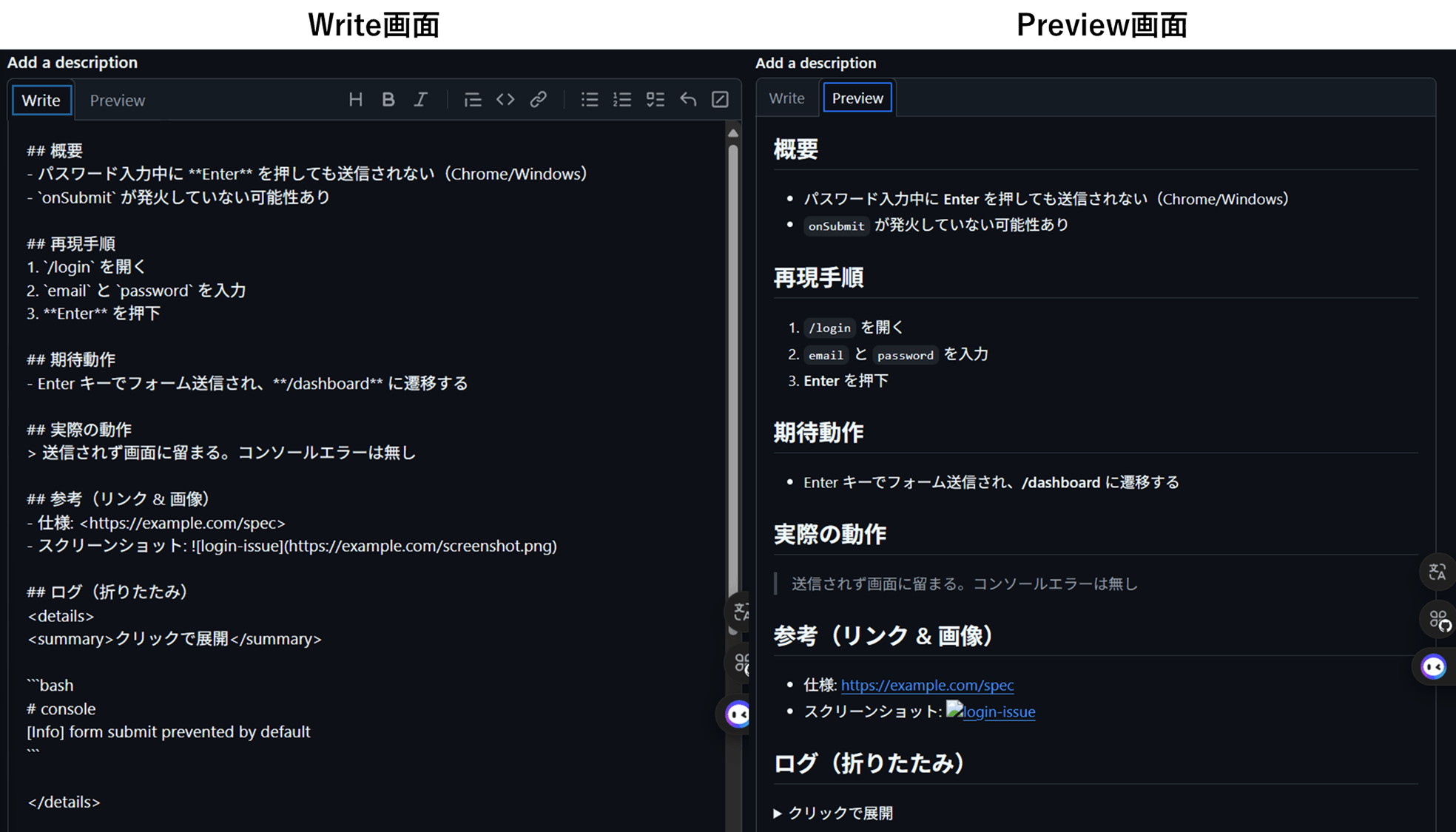Add a link using the chain icon

[x=538, y=100]
